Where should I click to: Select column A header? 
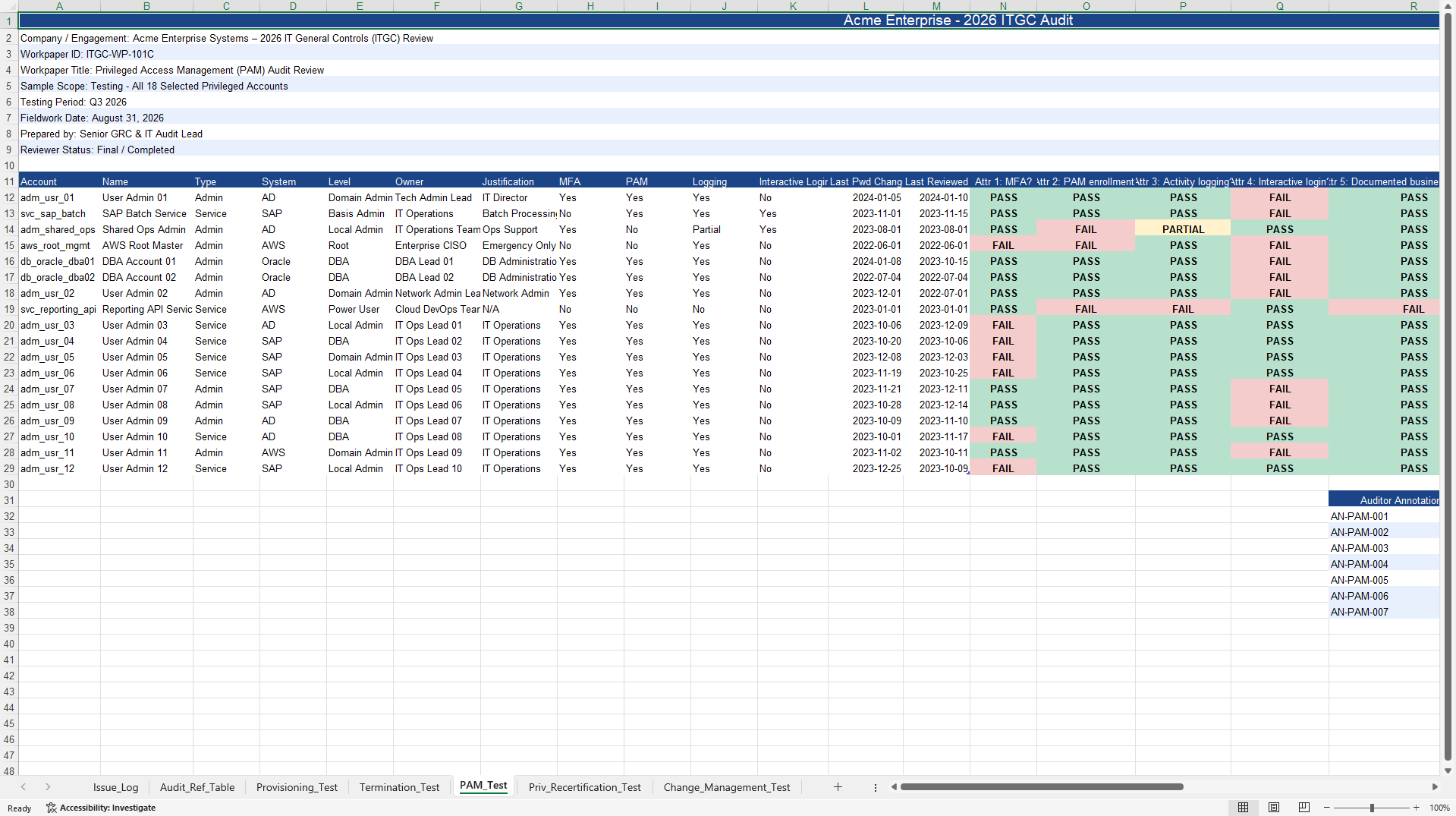(59, 6)
